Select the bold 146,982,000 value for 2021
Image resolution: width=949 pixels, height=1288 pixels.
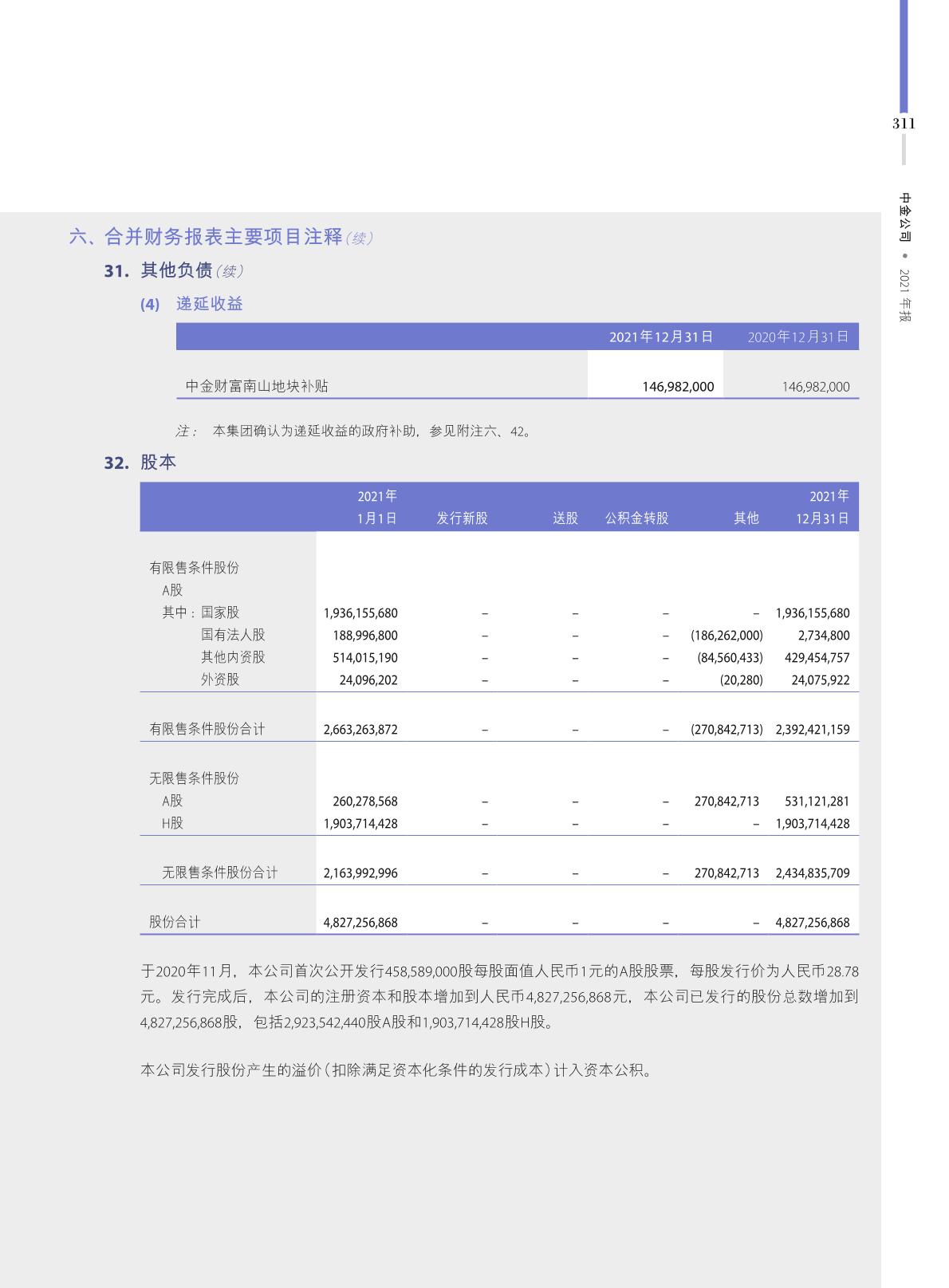pyautogui.click(x=678, y=387)
